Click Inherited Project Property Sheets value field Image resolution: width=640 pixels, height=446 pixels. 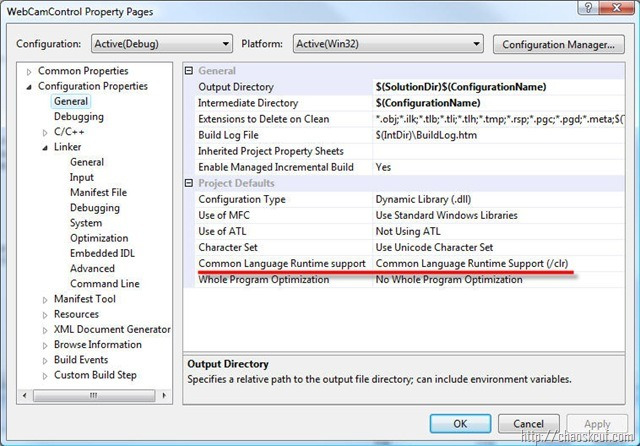click(498, 151)
